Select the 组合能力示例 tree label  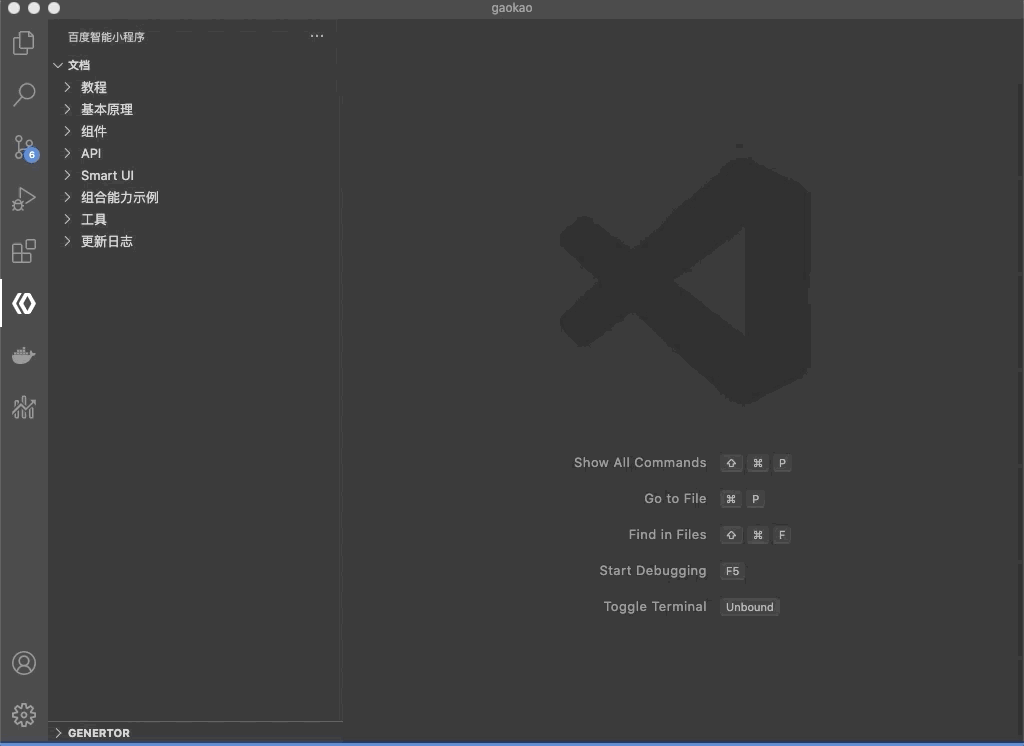coord(120,197)
